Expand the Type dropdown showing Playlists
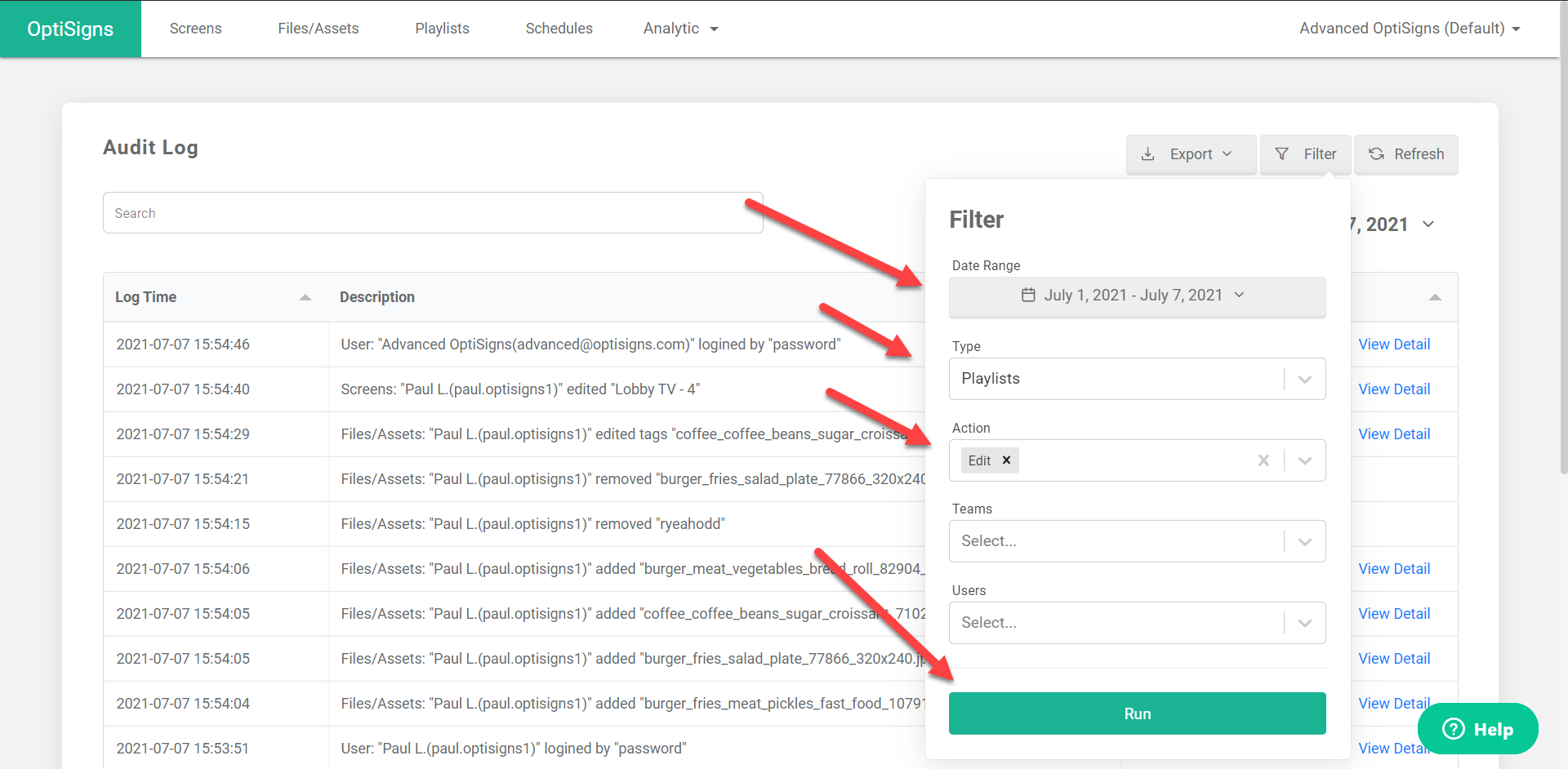Image resolution: width=1568 pixels, height=769 pixels. [x=1304, y=379]
